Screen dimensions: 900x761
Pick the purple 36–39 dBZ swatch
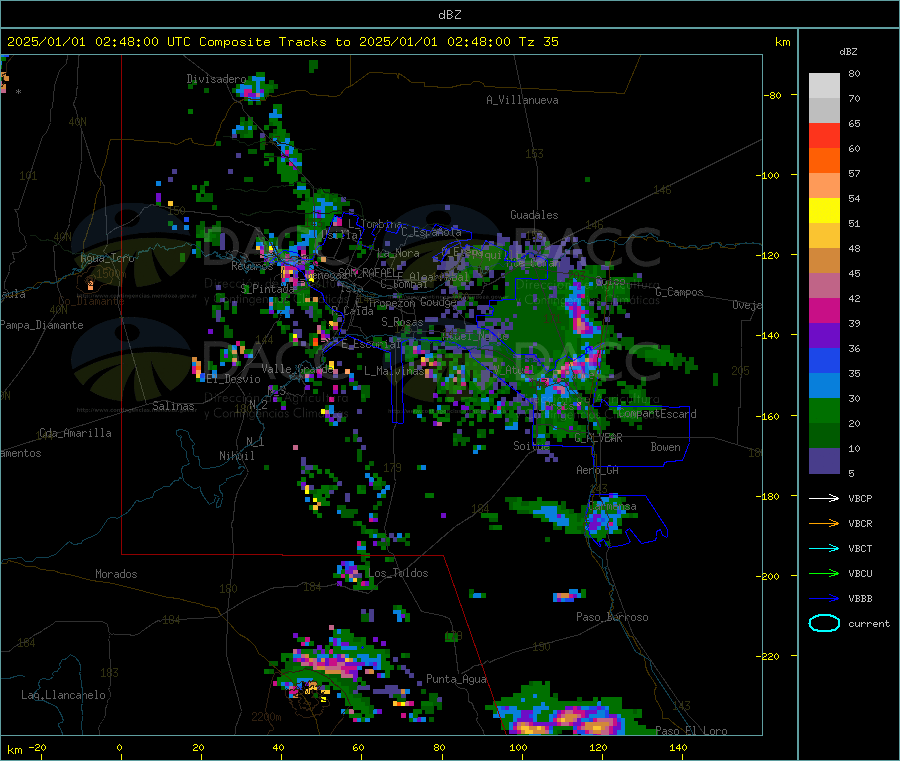(824, 336)
